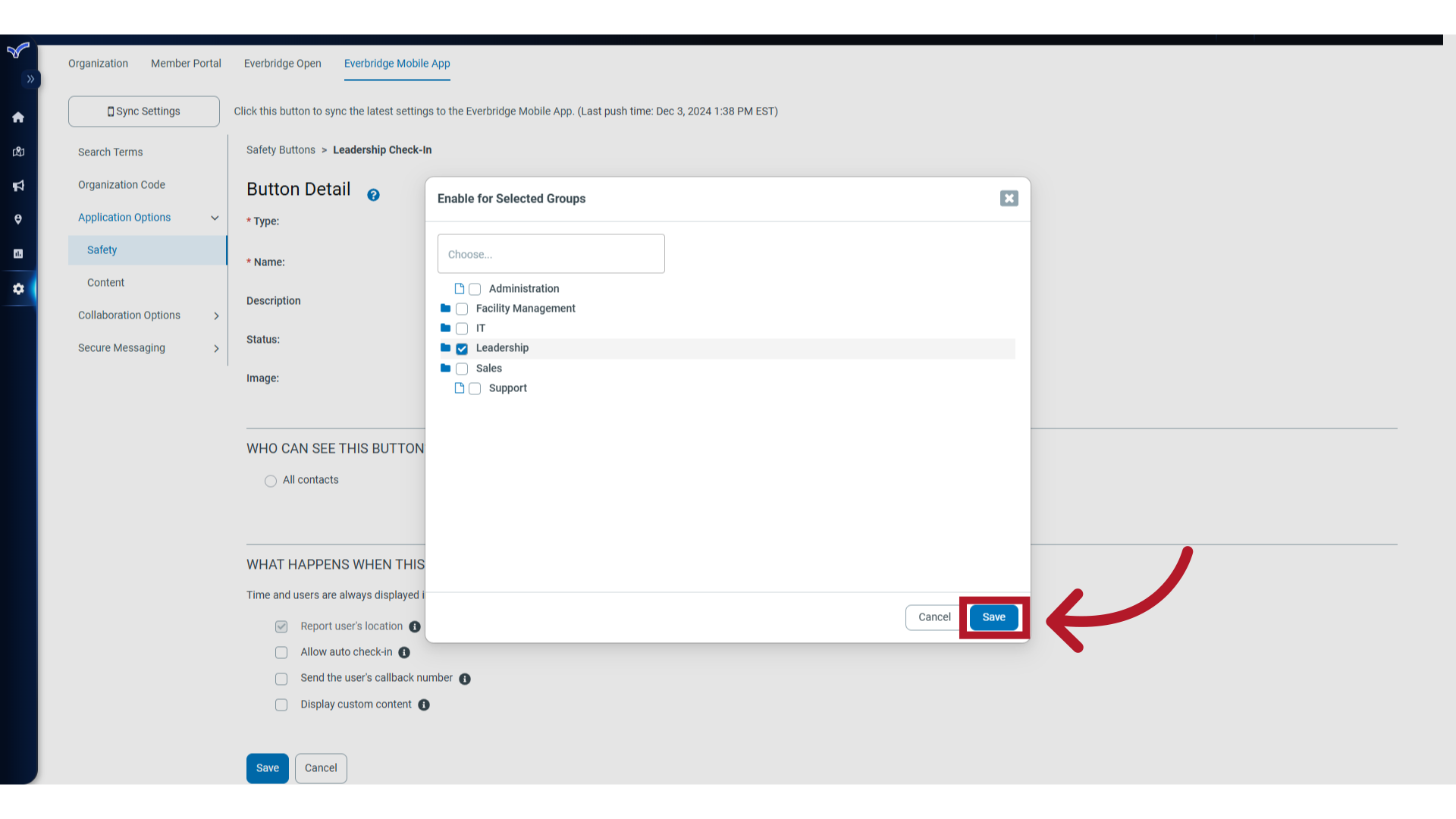Switch to the Organization tab
This screenshot has width=1456, height=819.
point(98,64)
